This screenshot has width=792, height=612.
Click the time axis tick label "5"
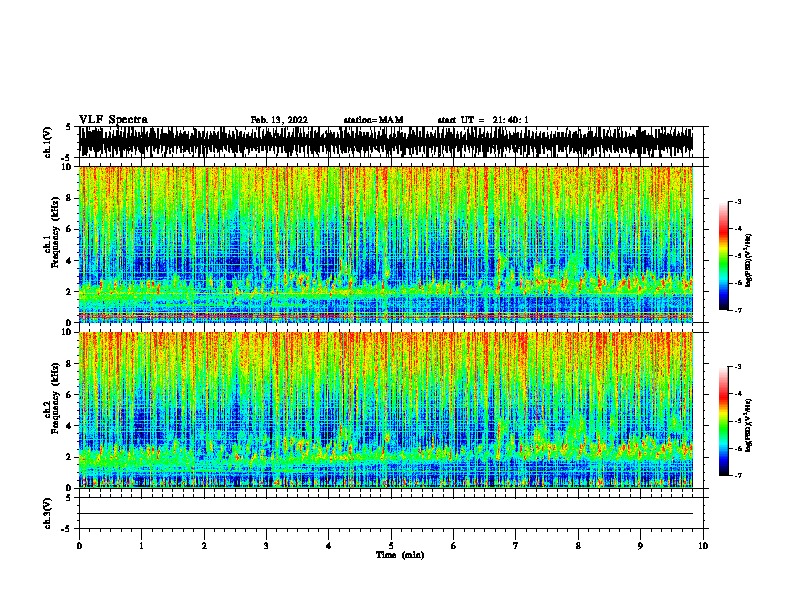pos(391,546)
